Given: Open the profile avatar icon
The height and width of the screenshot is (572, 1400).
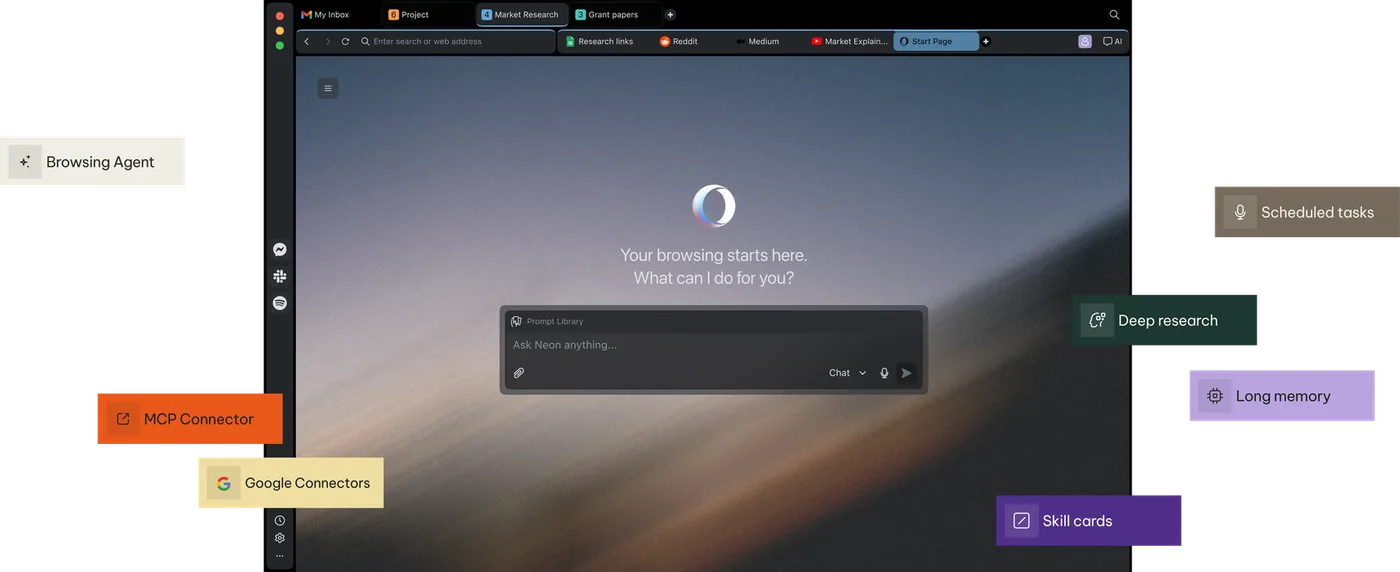Looking at the screenshot, I should point(1085,41).
